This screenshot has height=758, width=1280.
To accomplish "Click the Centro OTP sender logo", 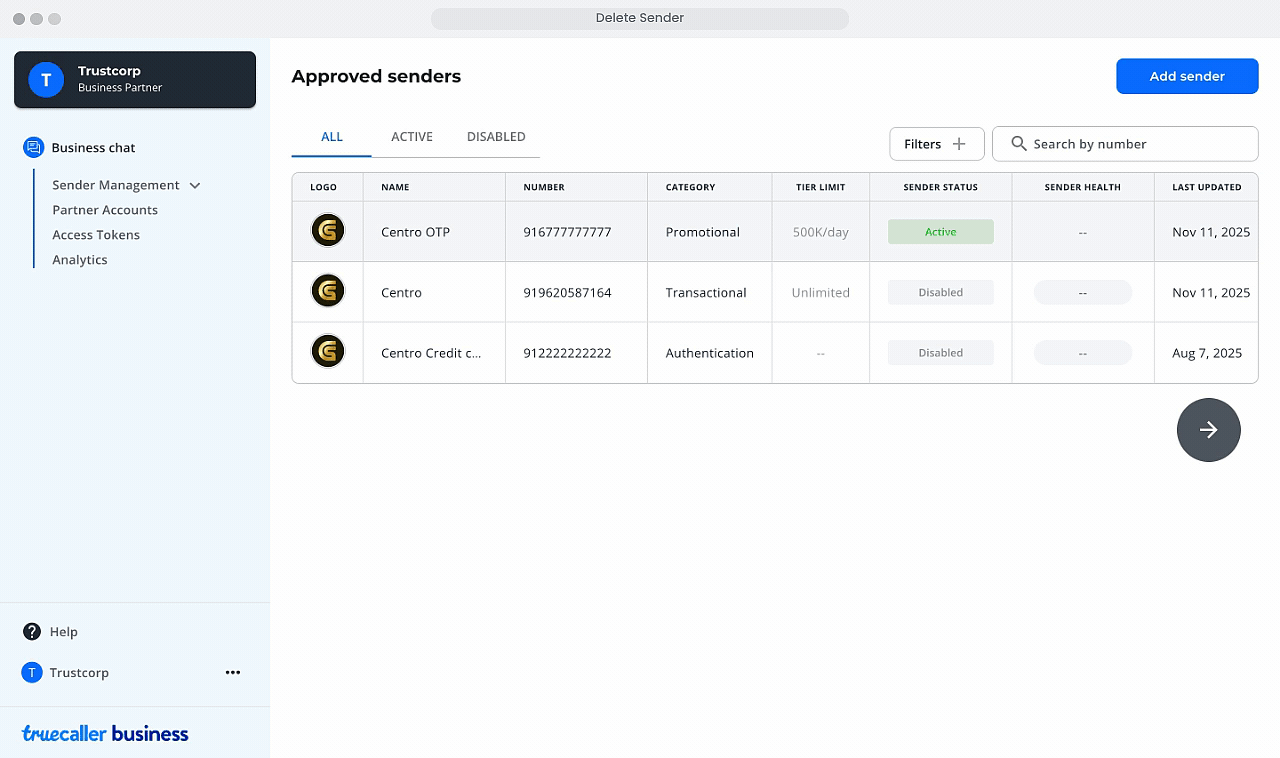I will click(327, 231).
